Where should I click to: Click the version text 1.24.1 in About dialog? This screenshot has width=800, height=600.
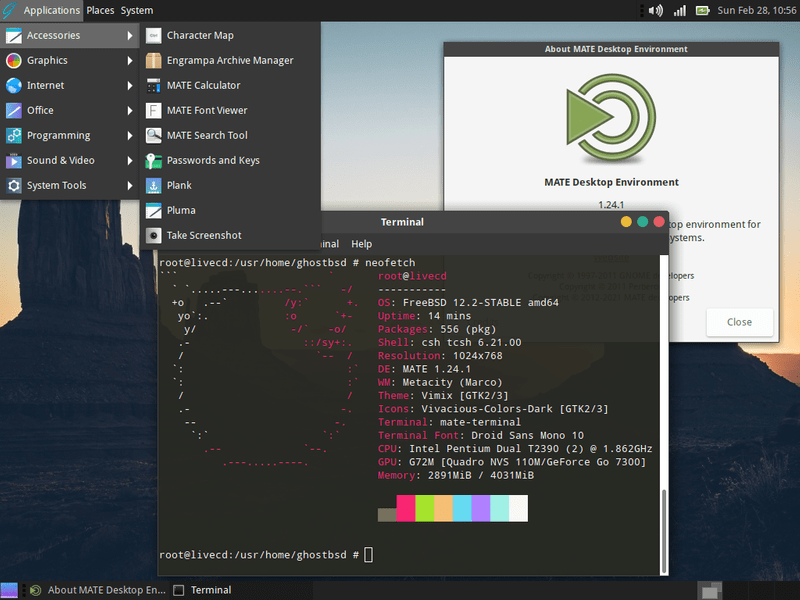611,205
